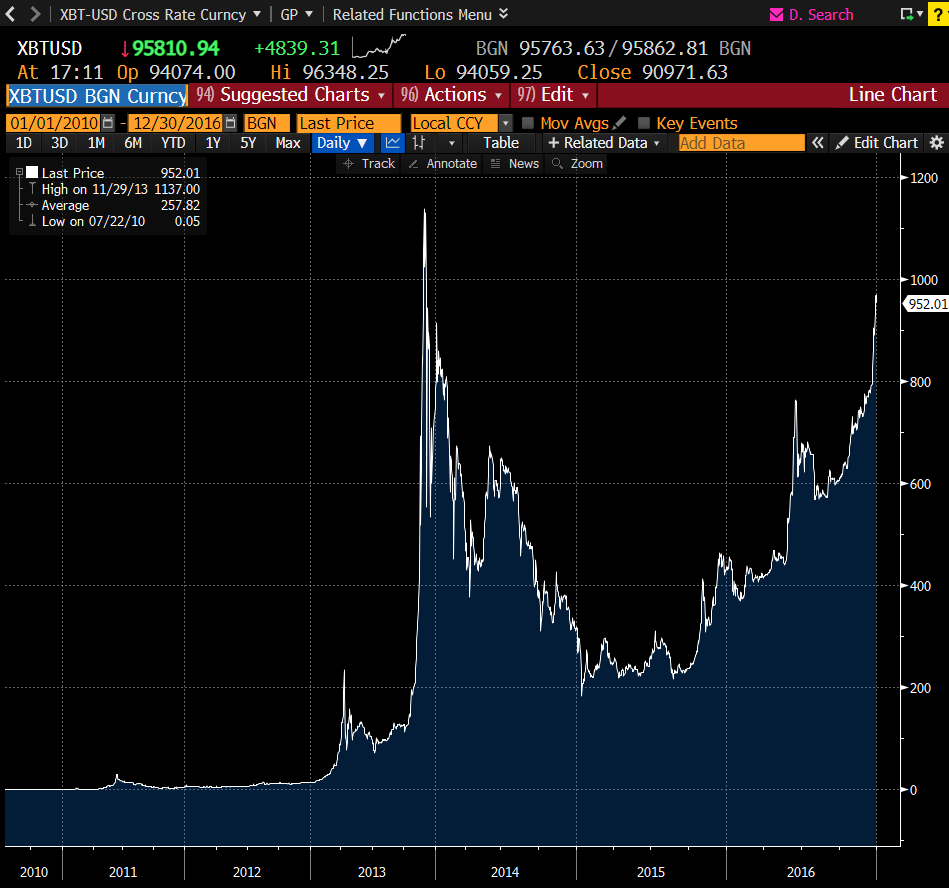Collapse the toolbar with the double chevron

(x=818, y=142)
